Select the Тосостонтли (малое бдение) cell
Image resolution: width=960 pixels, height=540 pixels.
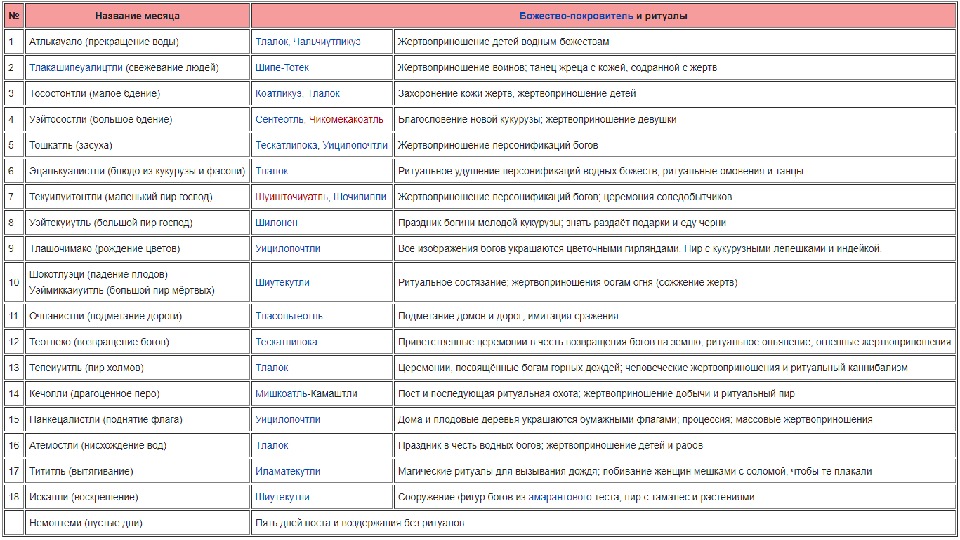click(x=138, y=94)
